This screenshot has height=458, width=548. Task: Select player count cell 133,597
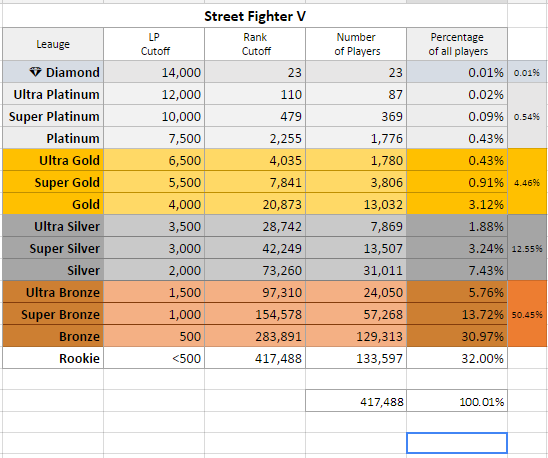click(356, 358)
